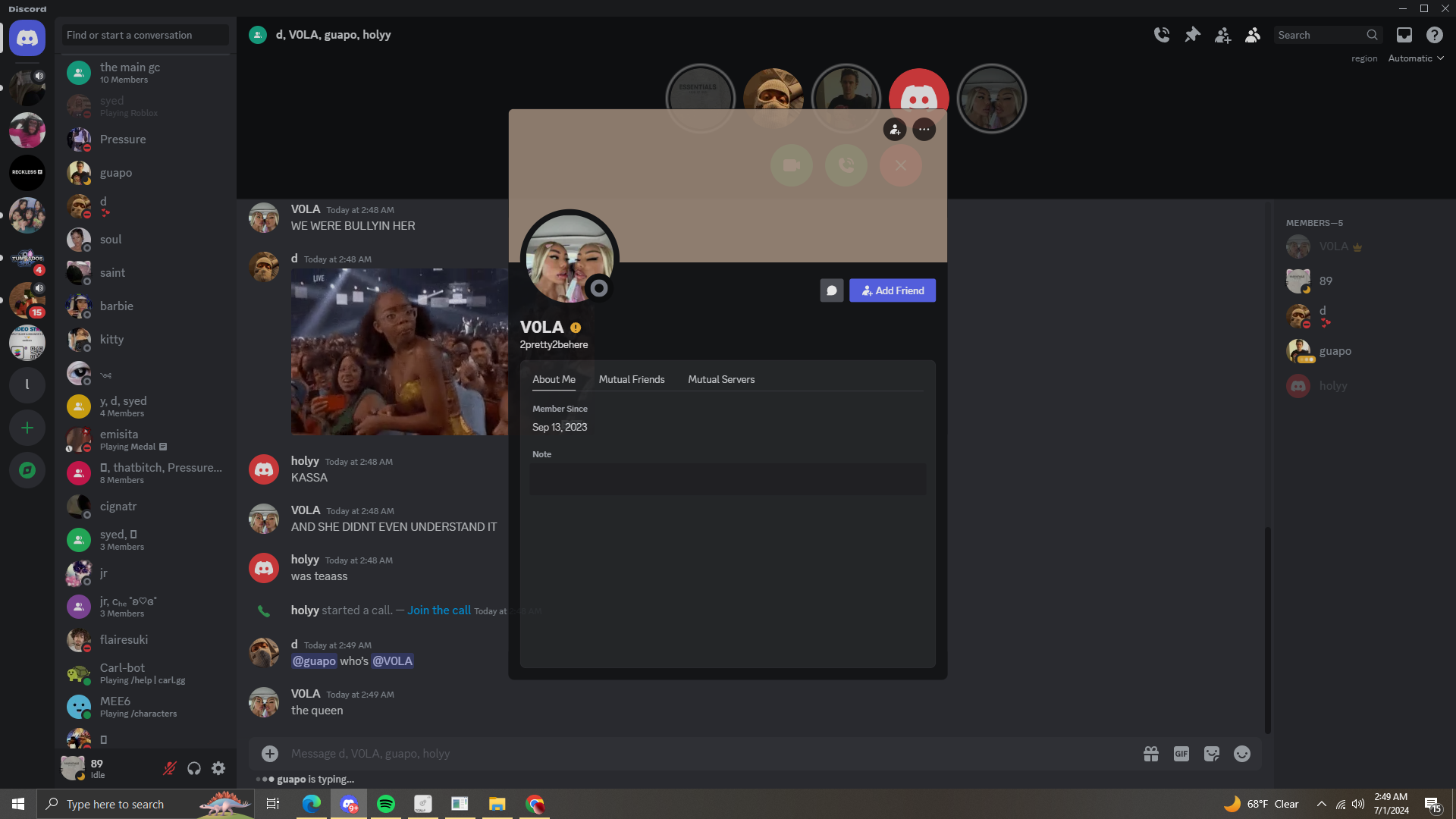
Task: Open profile more options menu
Action: [x=924, y=130]
